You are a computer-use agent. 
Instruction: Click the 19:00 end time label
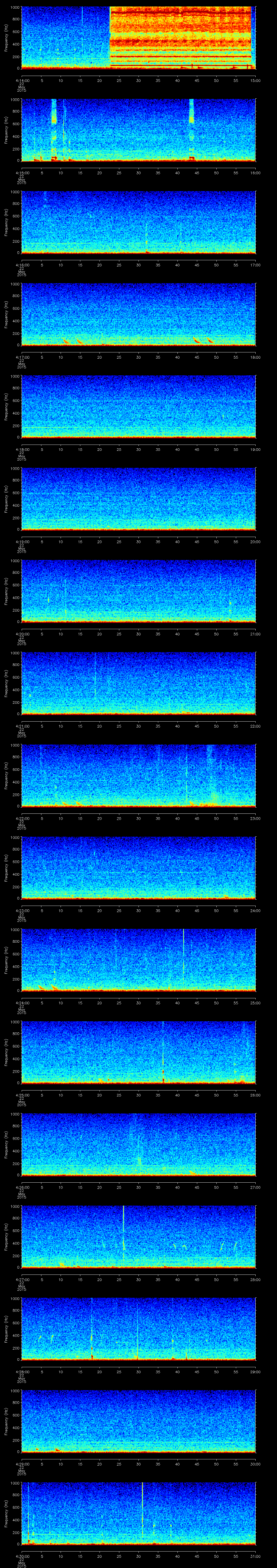[x=255, y=449]
